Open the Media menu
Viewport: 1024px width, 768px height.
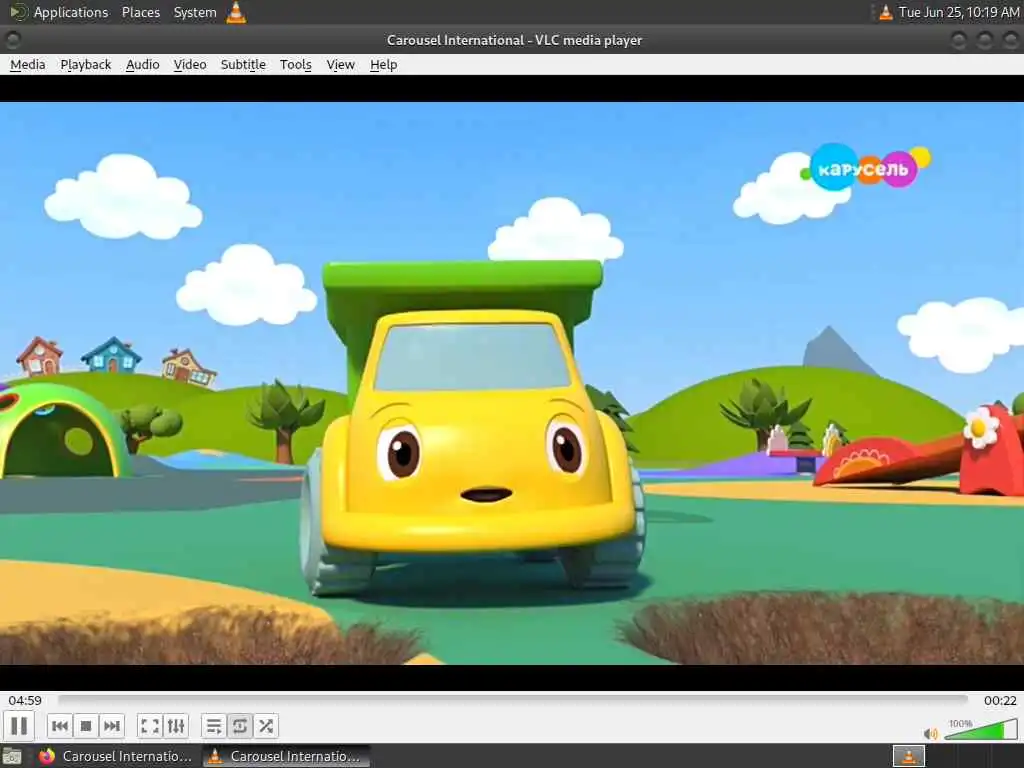coord(27,65)
